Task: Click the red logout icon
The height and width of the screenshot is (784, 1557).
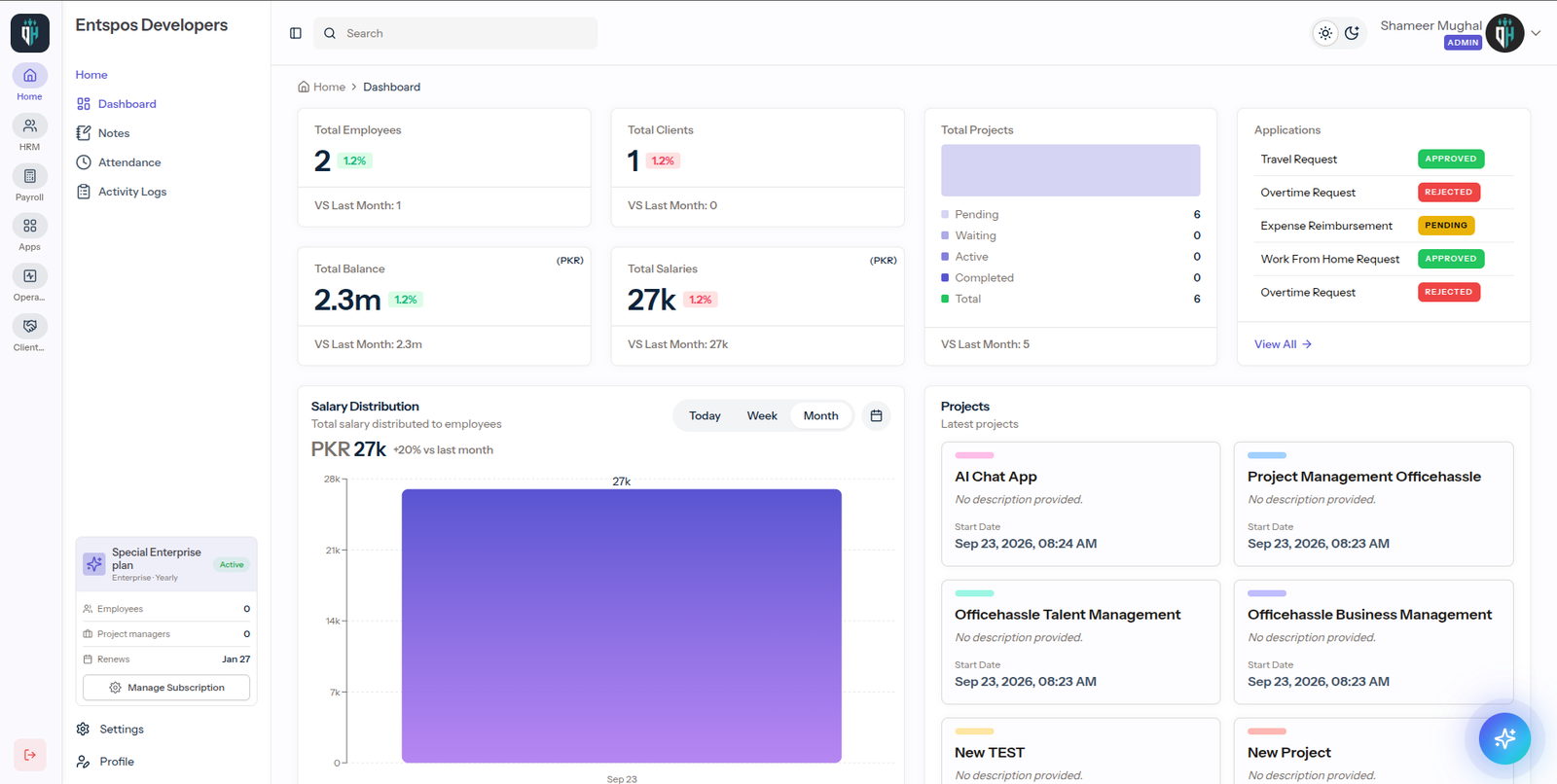Action: click(x=30, y=755)
